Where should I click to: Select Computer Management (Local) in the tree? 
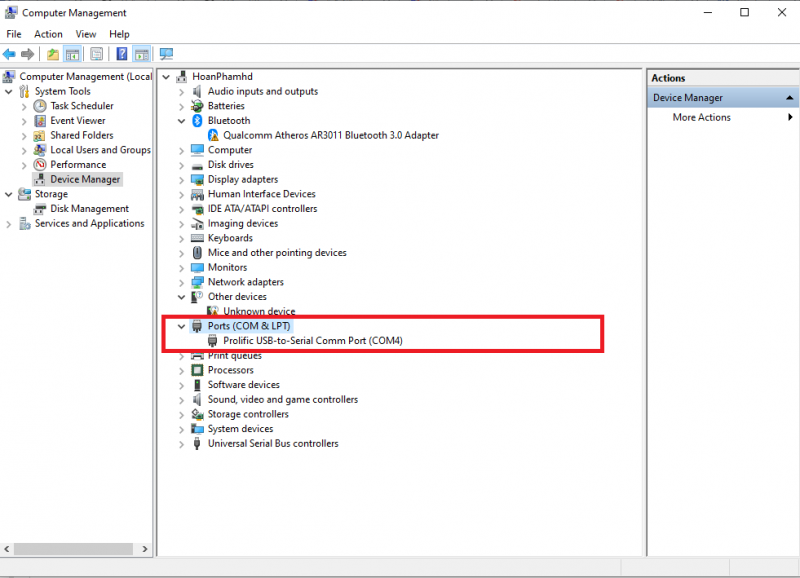tap(85, 77)
